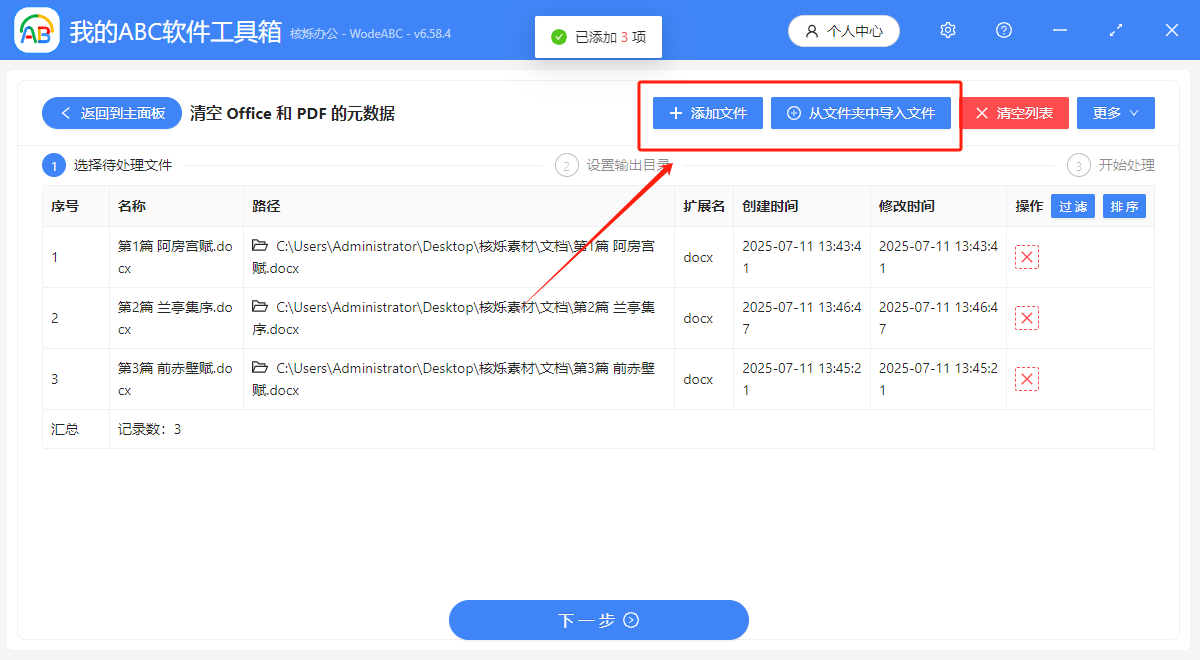Select file name 第2篇 兰亭集序.docx
Screen dimensions: 1200x660
175,318
